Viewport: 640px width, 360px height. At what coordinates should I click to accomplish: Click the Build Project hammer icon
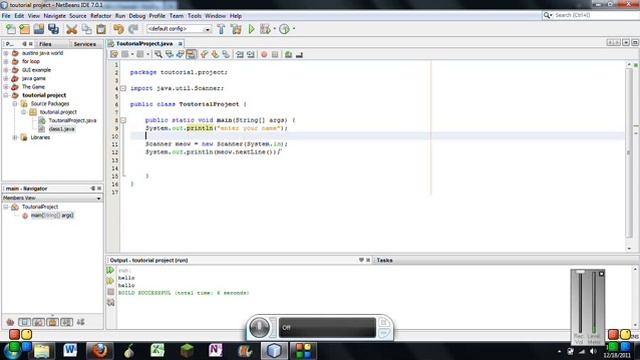(221, 29)
